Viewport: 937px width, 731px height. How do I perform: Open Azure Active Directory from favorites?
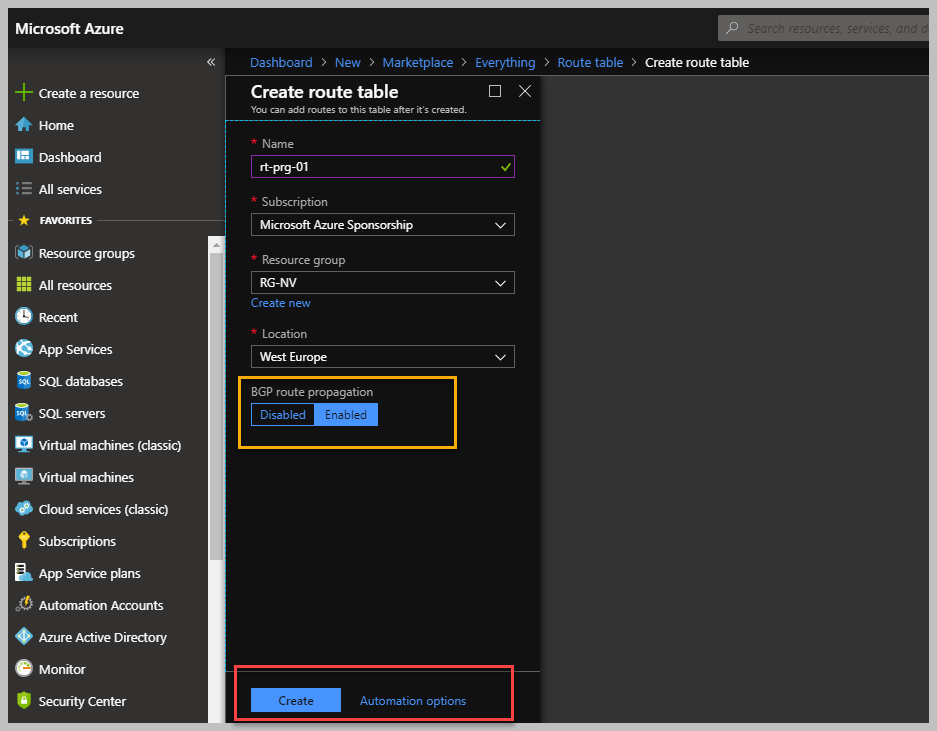coord(103,638)
